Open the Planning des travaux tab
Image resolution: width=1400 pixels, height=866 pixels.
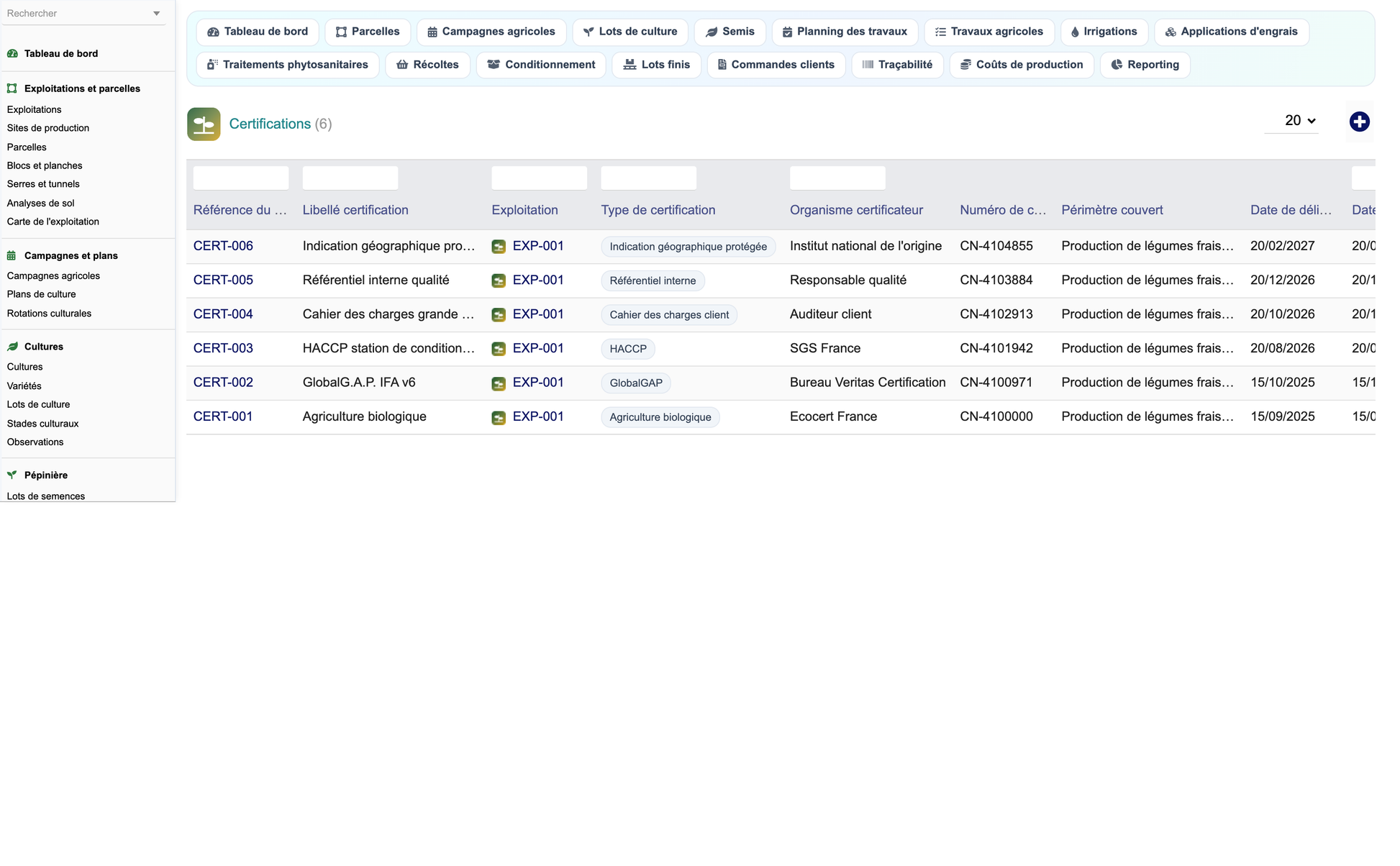click(845, 32)
